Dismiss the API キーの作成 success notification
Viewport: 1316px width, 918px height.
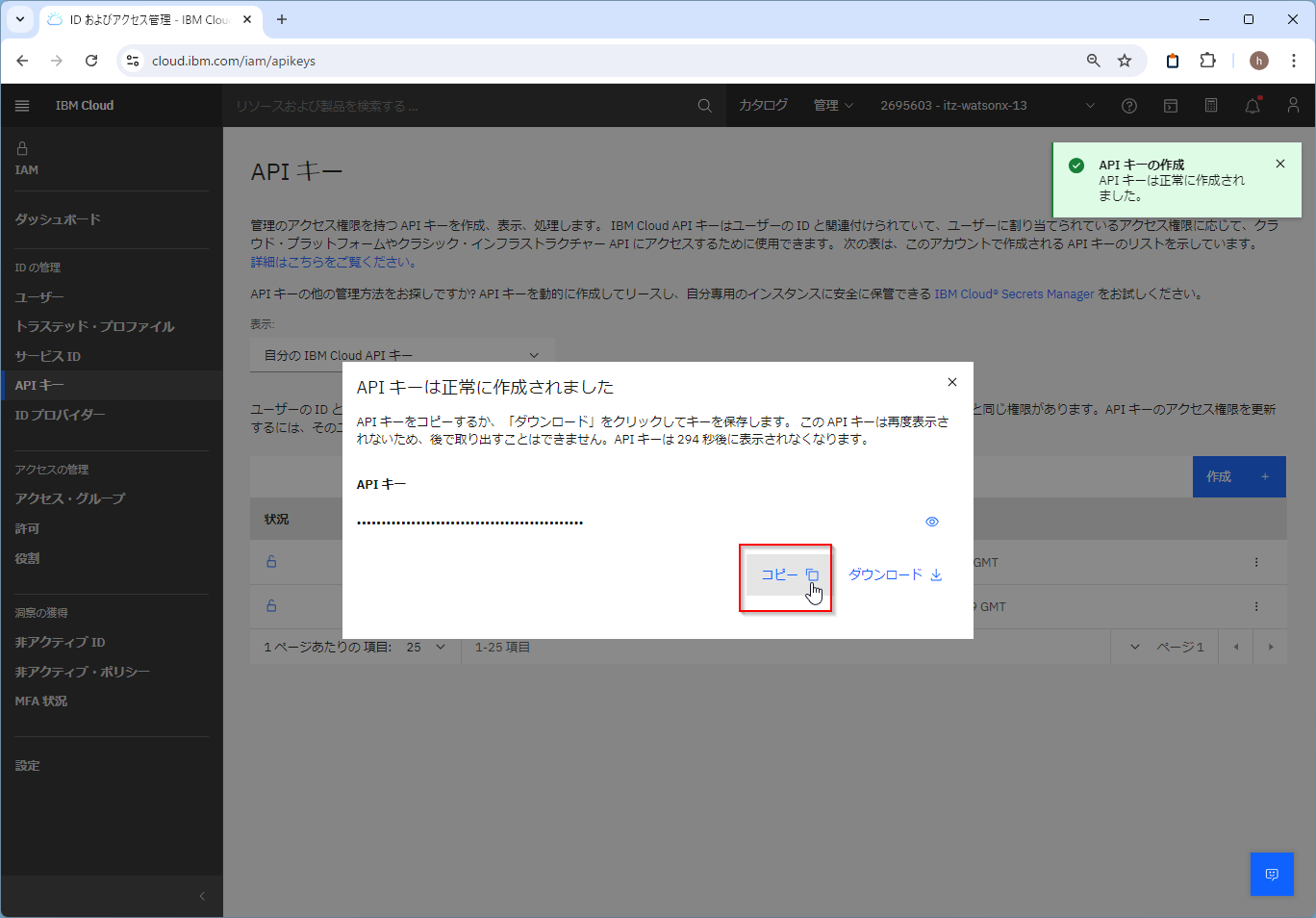1280,164
